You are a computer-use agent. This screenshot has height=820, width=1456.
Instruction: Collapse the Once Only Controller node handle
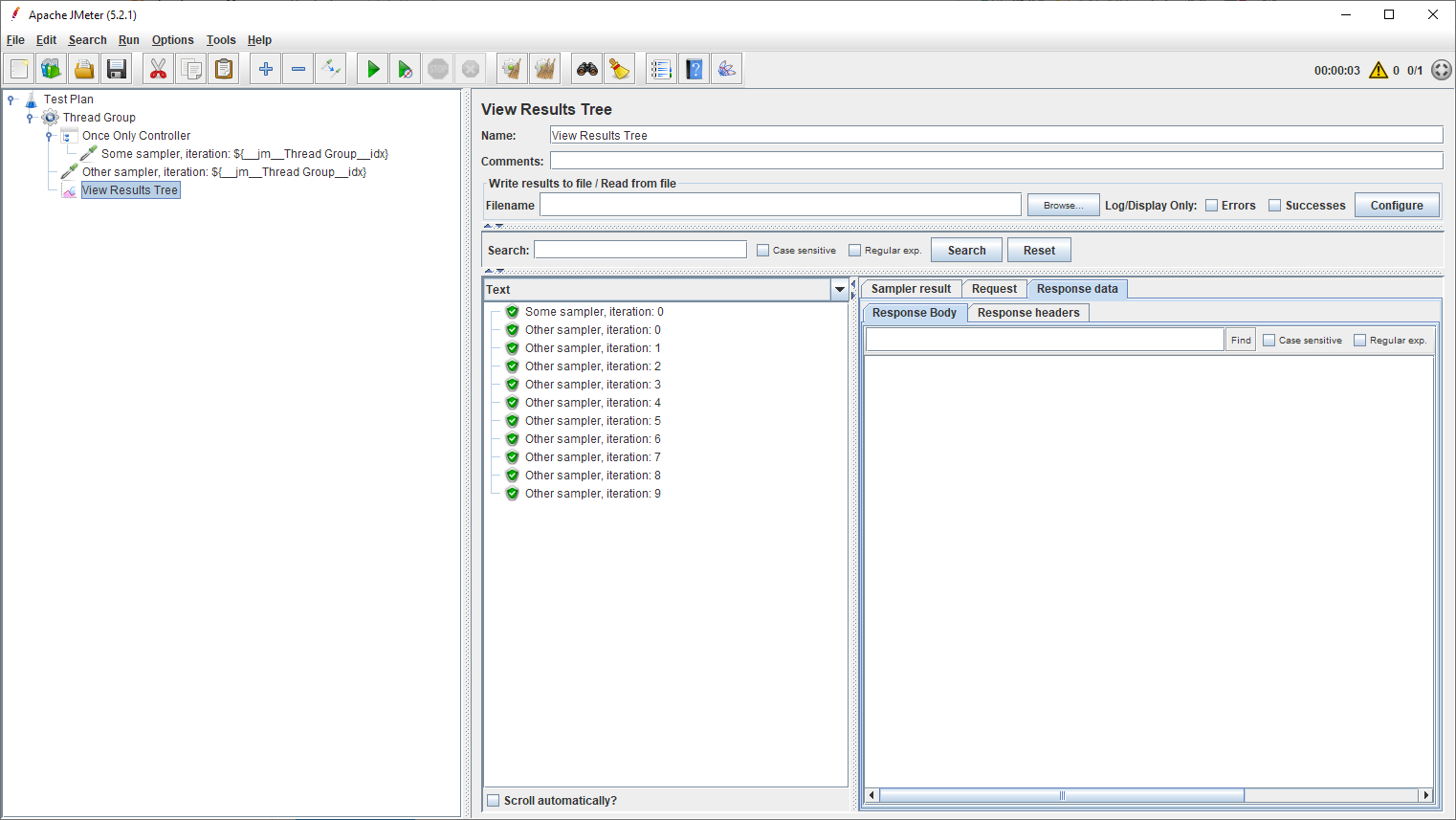(49, 136)
